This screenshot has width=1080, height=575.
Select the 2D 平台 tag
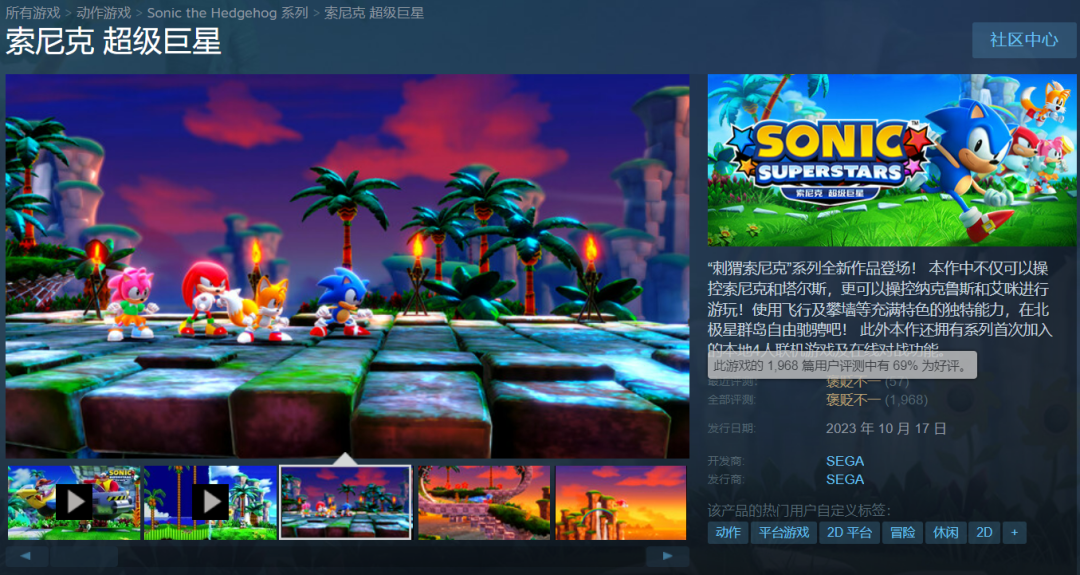tap(849, 532)
